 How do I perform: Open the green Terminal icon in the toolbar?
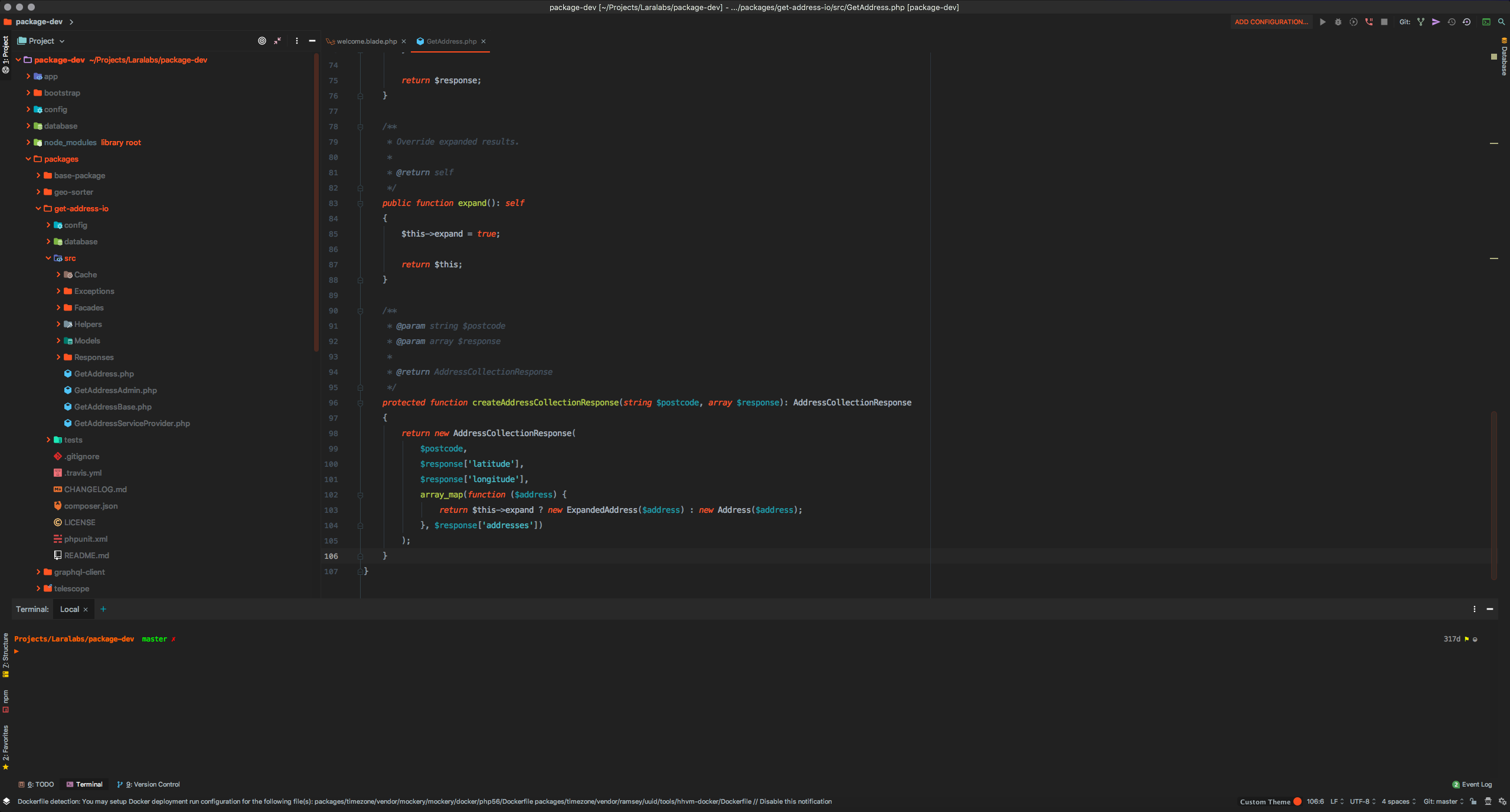[x=1486, y=22]
